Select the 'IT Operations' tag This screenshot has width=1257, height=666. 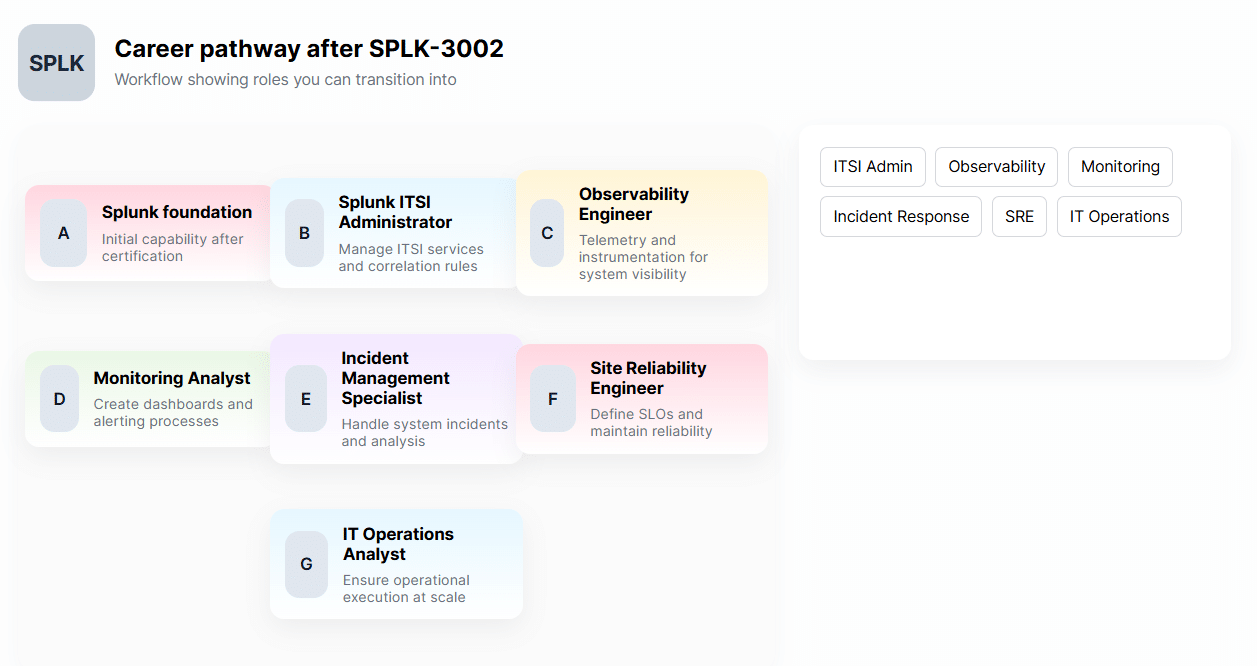[1119, 216]
